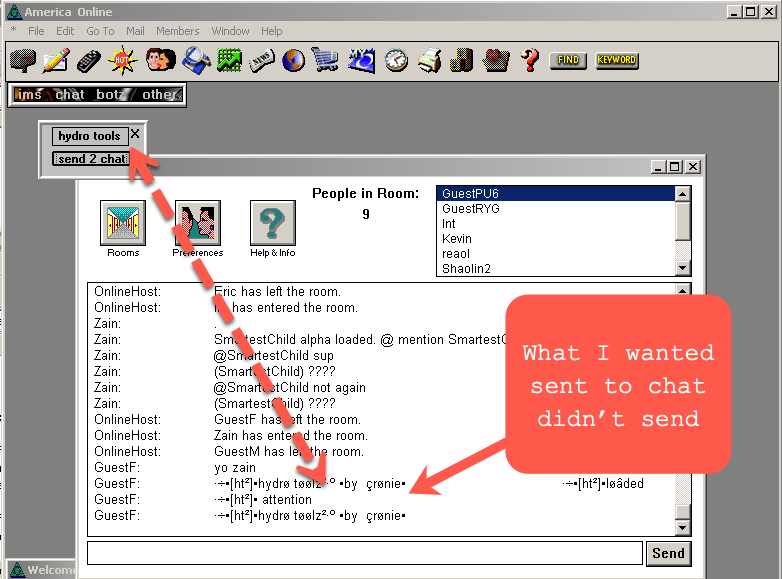Screen dimensions: 782x579
Task: Click the compose mail pencil icon
Action: [x=56, y=61]
